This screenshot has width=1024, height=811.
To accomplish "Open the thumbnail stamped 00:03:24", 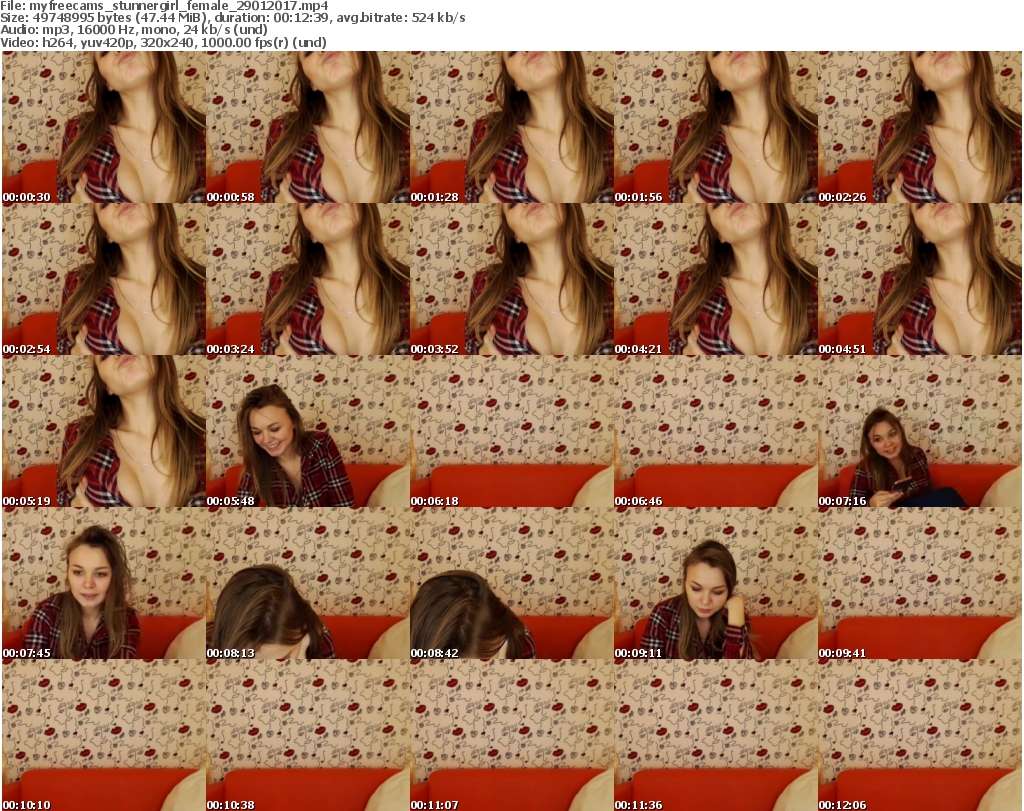I will click(308, 279).
